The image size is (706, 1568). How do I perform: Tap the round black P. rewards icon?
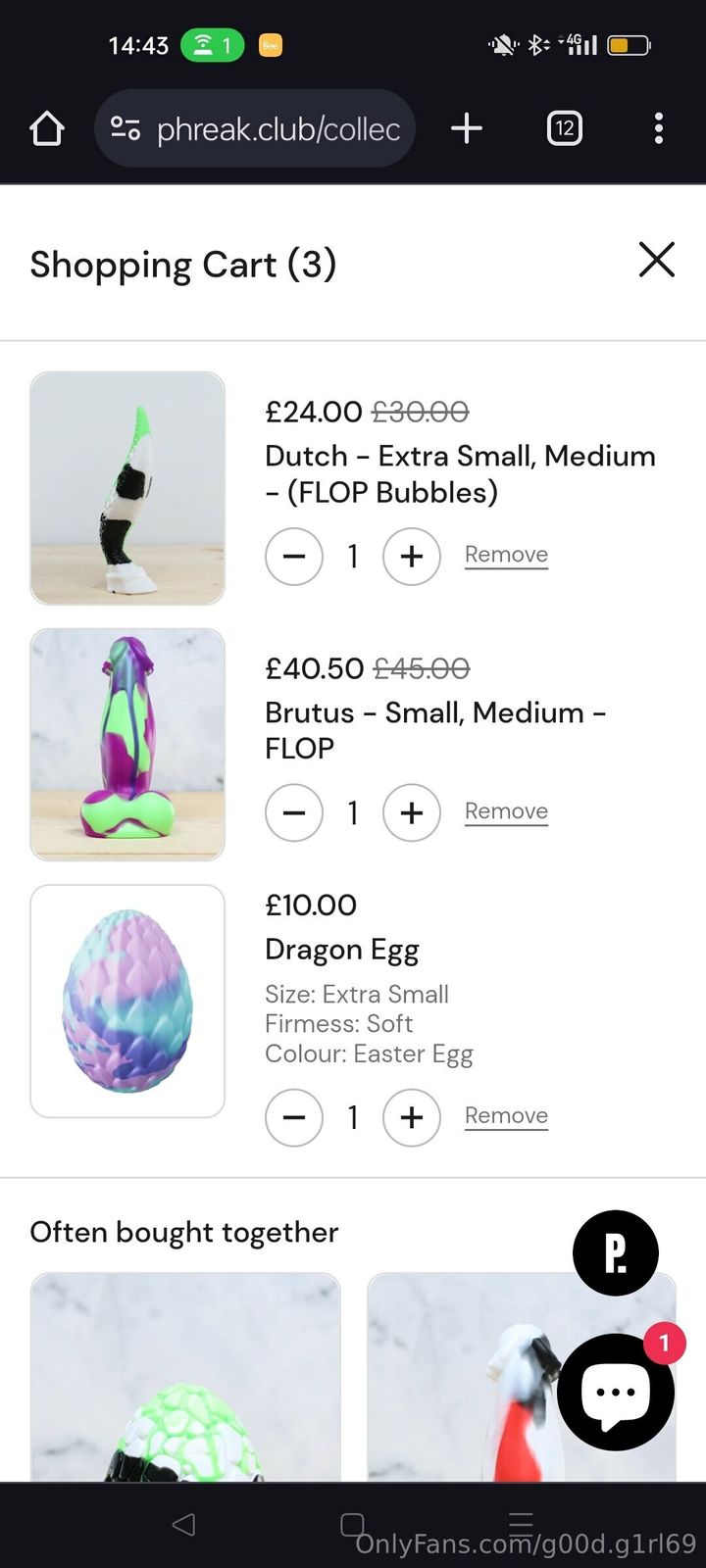tap(615, 1252)
